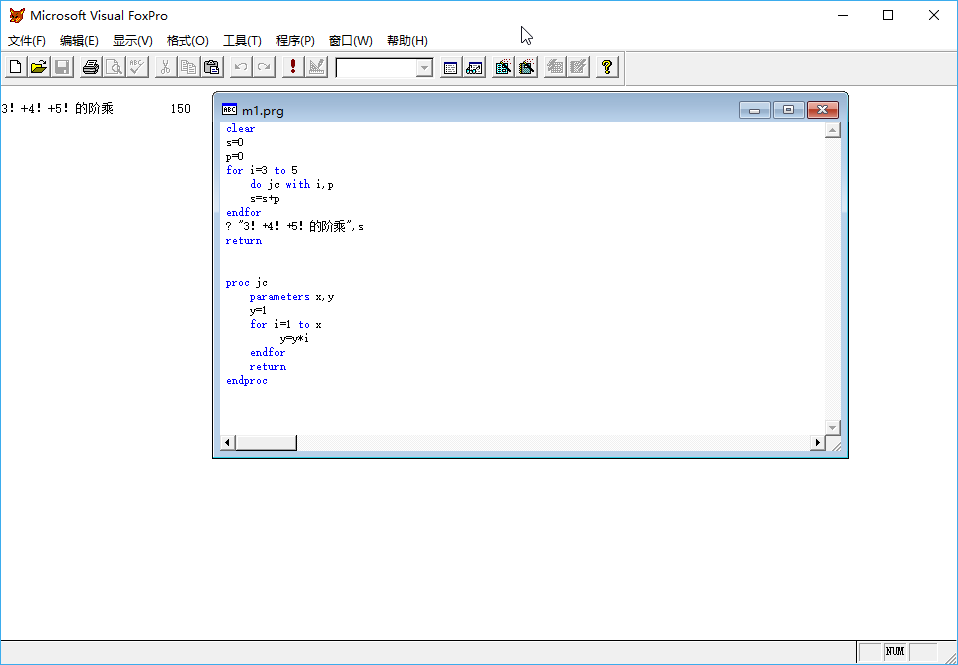The image size is (958, 665).
Task: Close the m1.prg editor window
Action: point(822,110)
